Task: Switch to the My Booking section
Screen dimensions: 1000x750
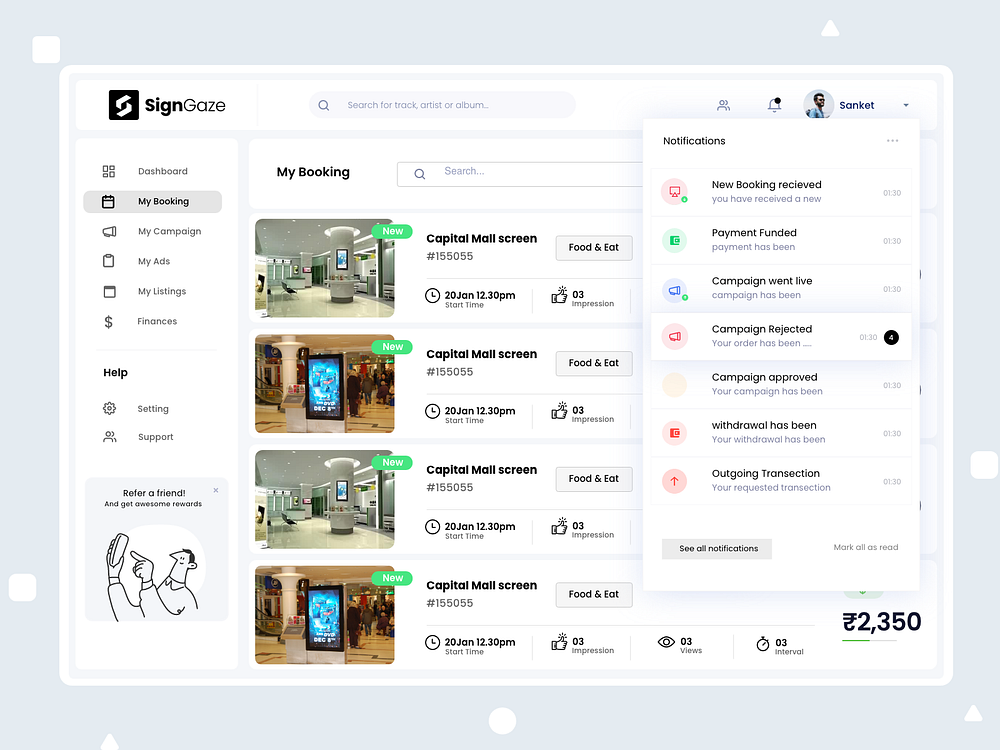Action: click(x=163, y=201)
